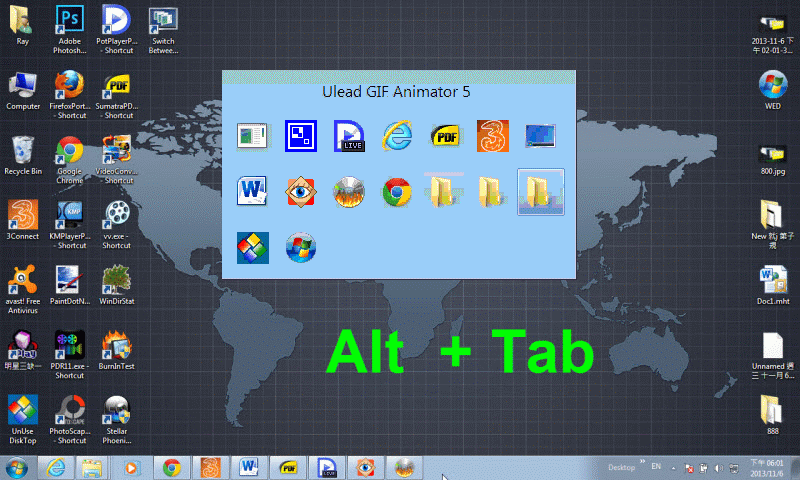Open the Windows Start button
This screenshot has height=480, width=800.
17,468
